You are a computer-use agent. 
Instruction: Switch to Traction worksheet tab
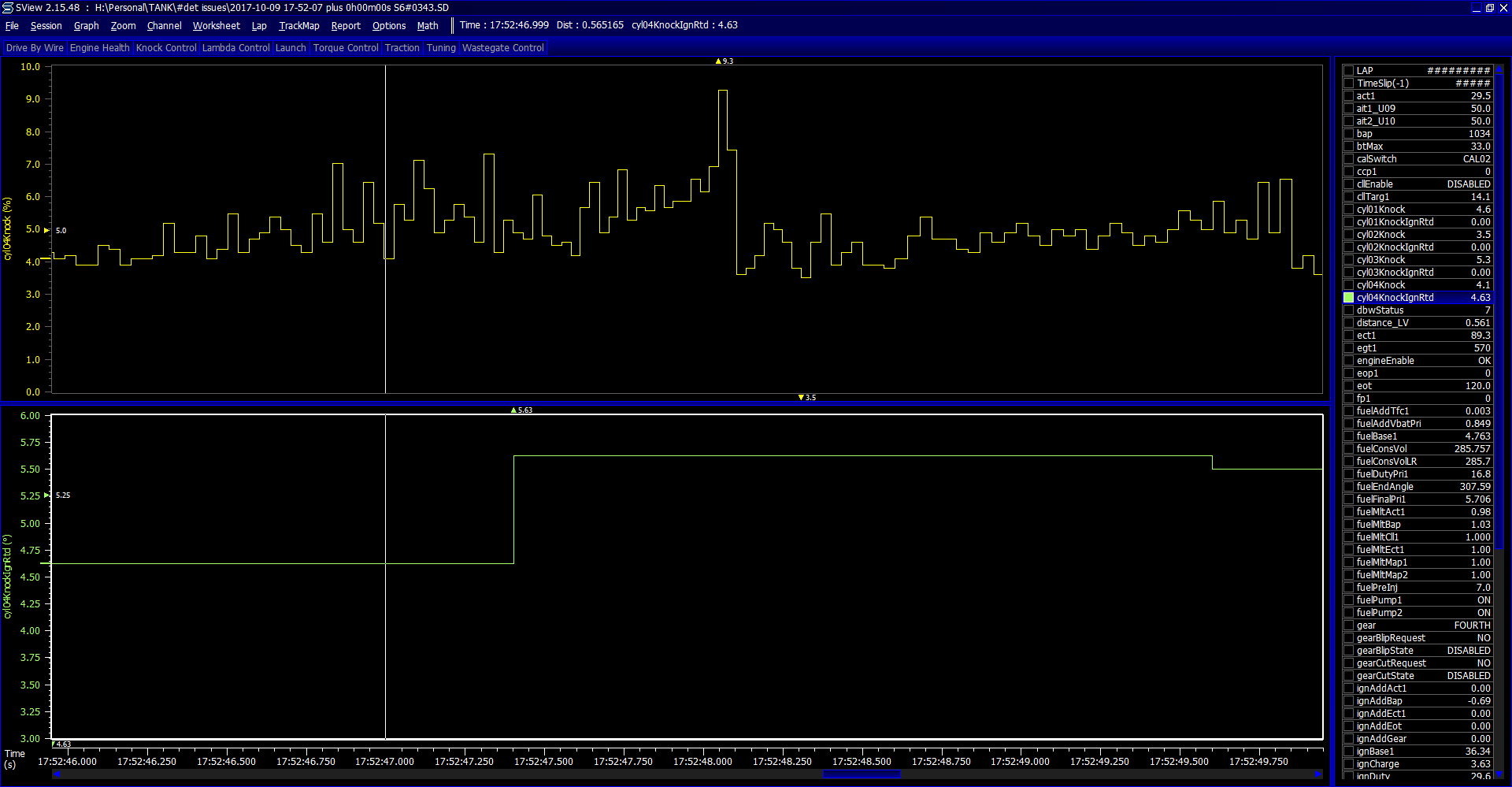point(402,48)
